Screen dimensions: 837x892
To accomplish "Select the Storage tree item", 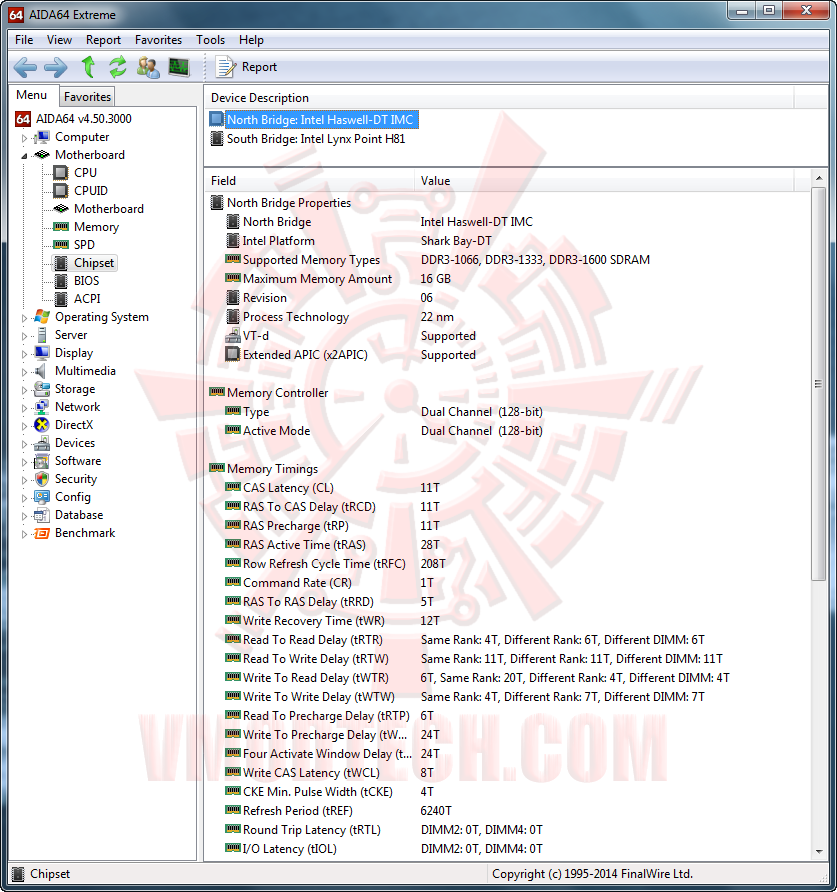I will pos(75,389).
